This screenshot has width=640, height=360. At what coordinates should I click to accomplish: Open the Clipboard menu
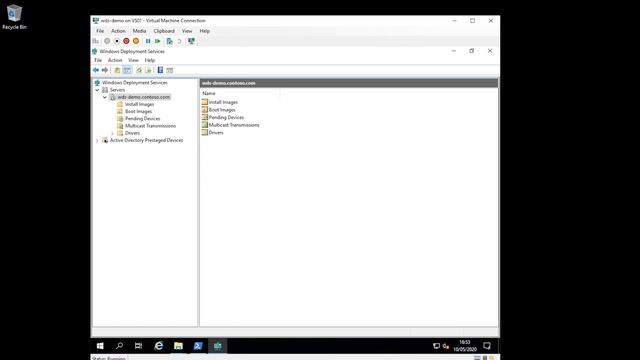click(x=164, y=31)
